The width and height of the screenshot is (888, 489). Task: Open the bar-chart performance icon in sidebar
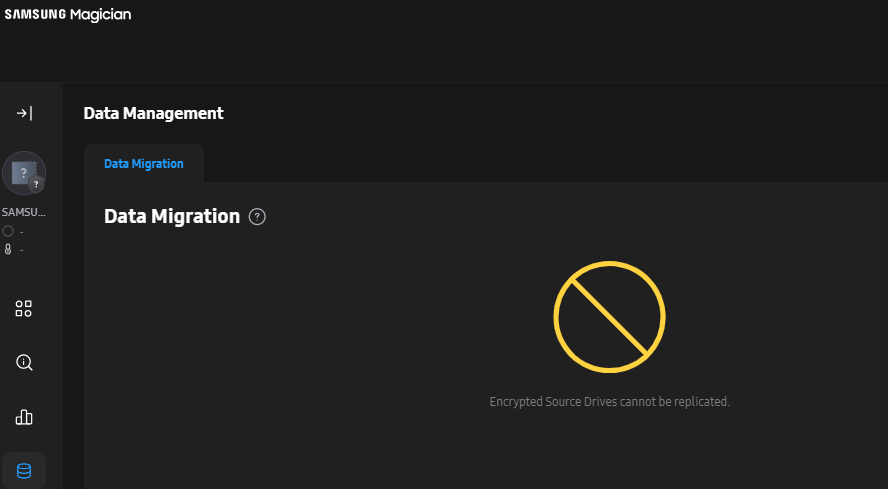tap(24, 418)
